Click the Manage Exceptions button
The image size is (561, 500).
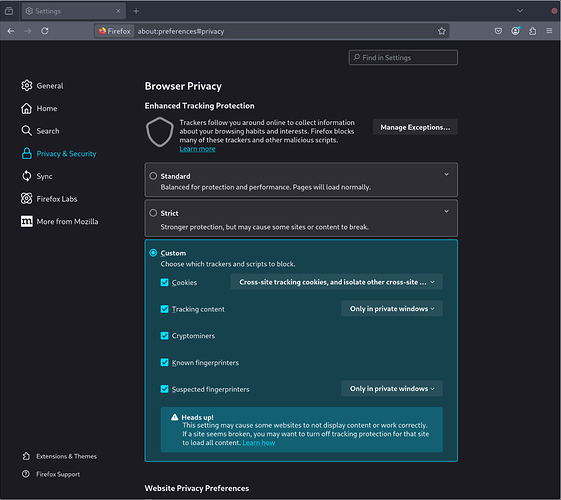tap(415, 127)
